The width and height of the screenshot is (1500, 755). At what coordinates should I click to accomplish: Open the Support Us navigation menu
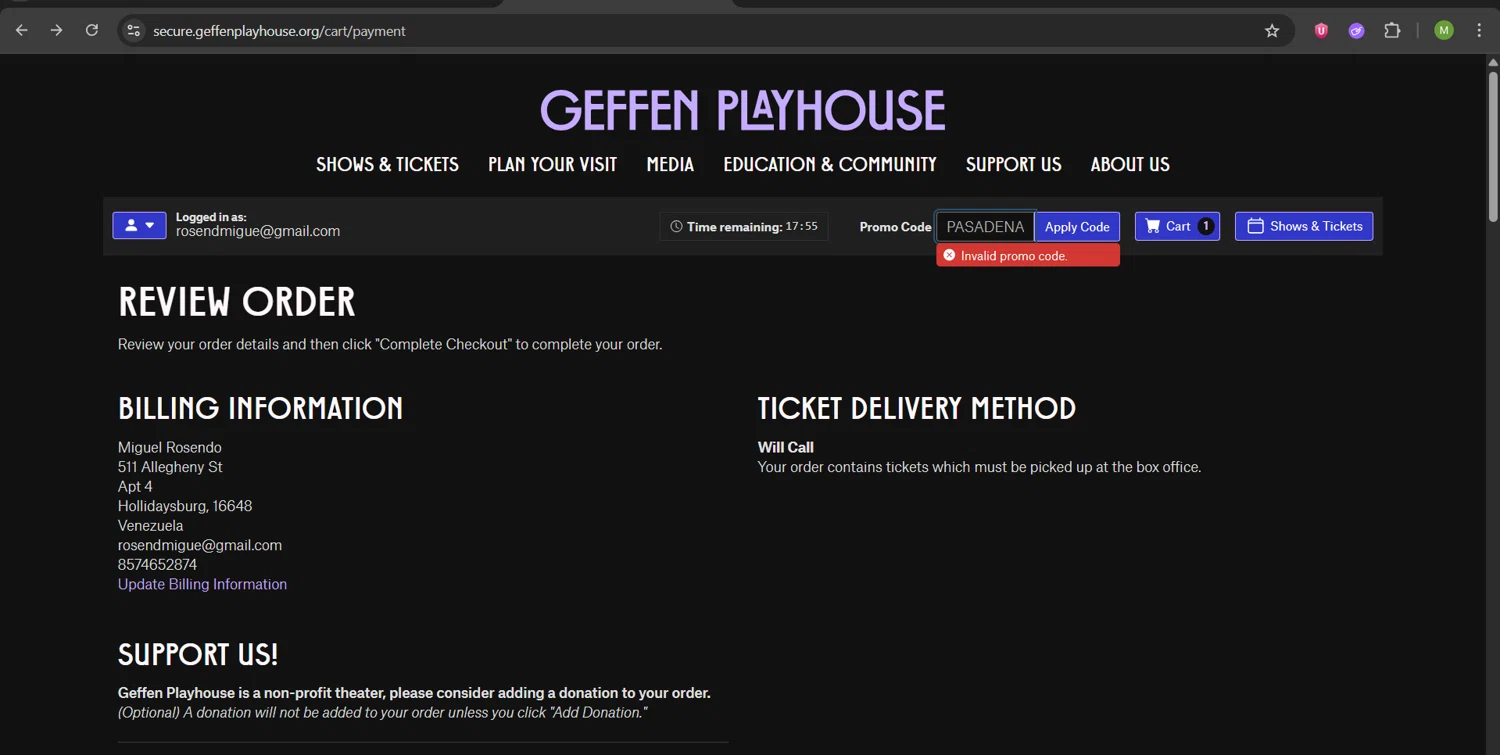tap(1013, 164)
